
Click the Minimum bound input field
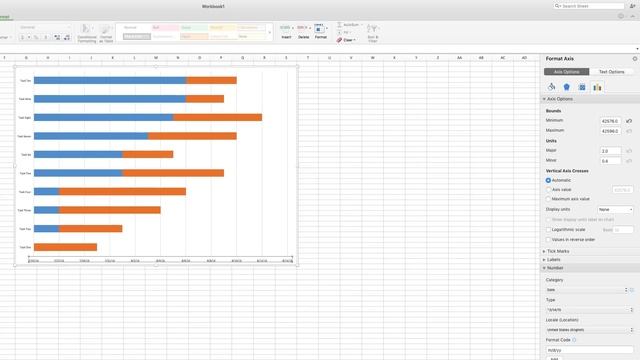click(x=610, y=121)
